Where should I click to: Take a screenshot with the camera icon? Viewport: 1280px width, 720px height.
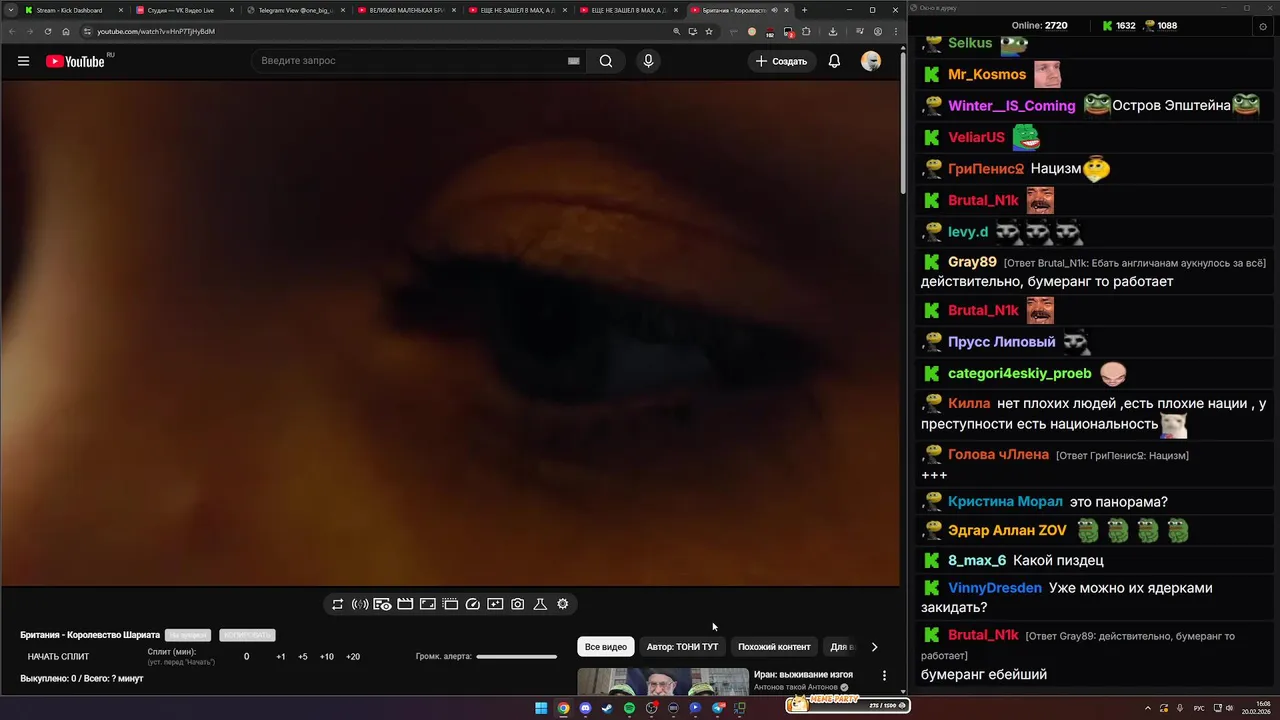tap(518, 604)
